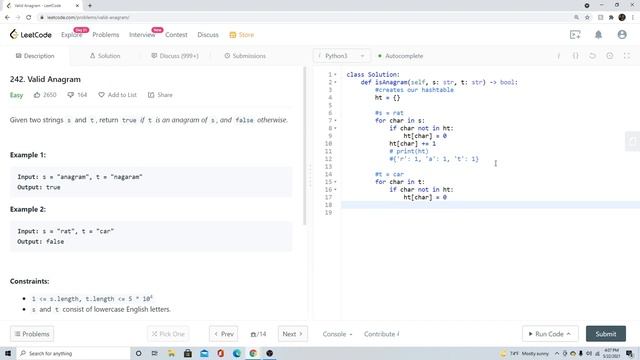Viewport: 640px width, 360px height.
Task: Collapse code fold at line 7
Action: click(336, 120)
